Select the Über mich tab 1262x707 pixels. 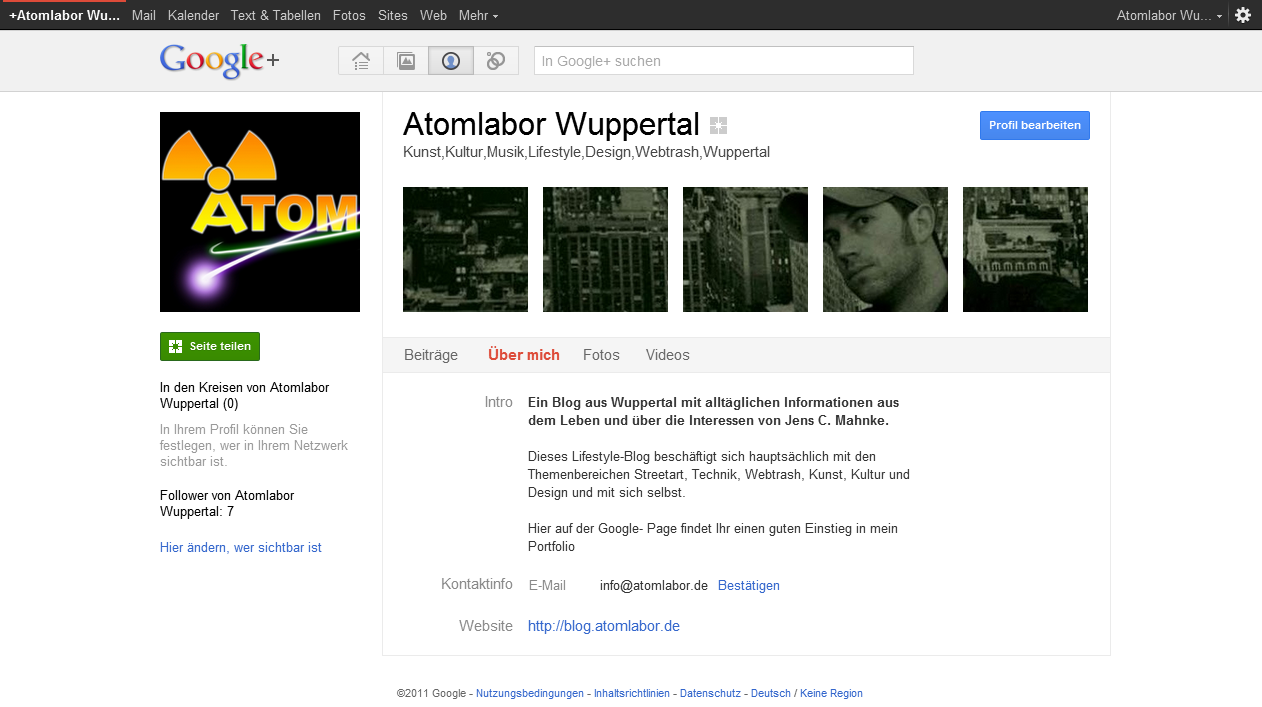(524, 355)
